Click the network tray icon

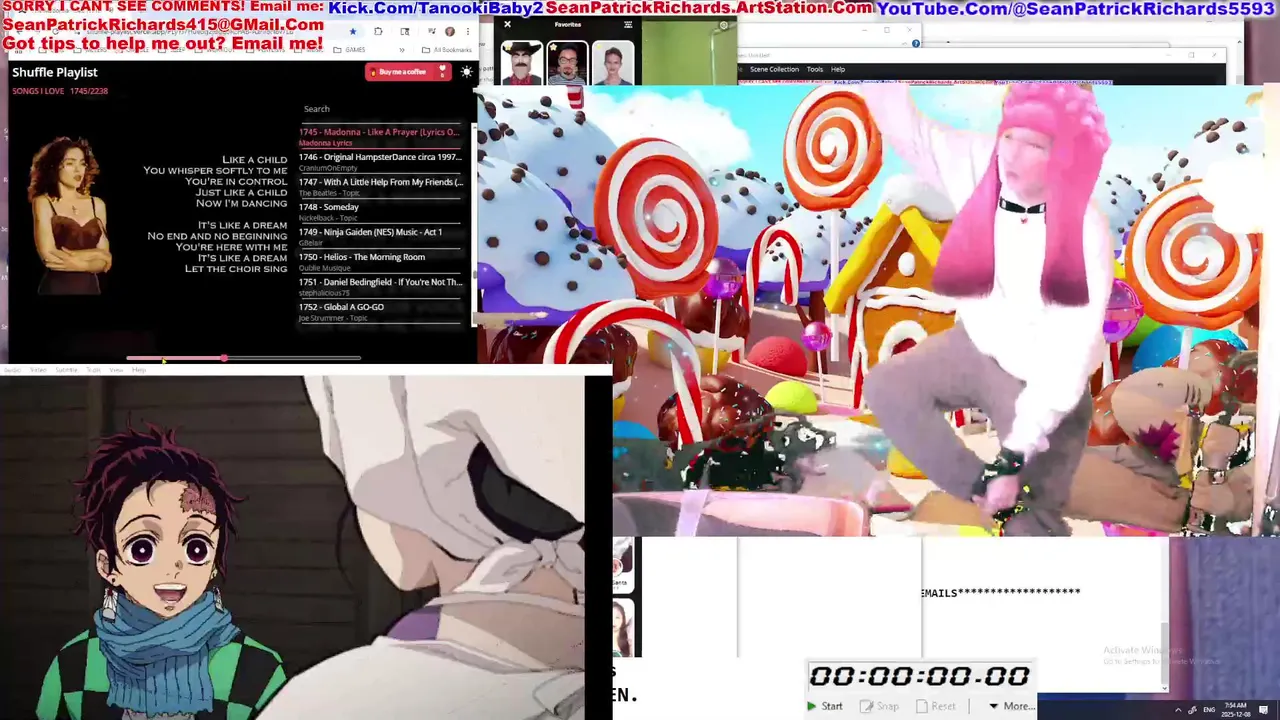[x=1192, y=710]
